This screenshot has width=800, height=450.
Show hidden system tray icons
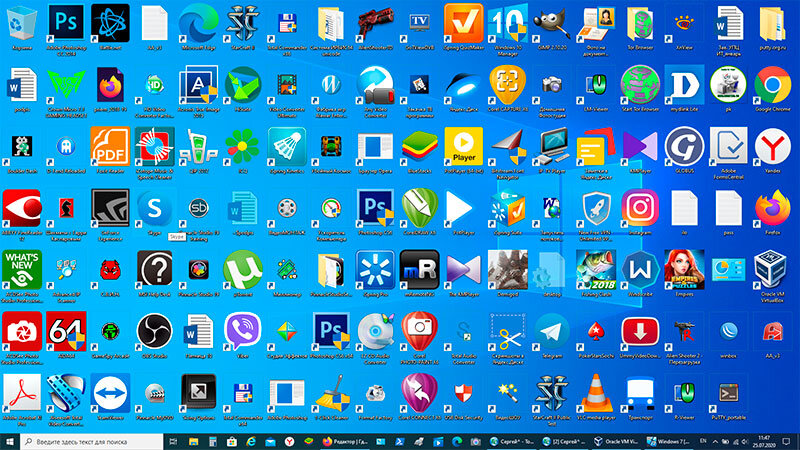(x=715, y=441)
